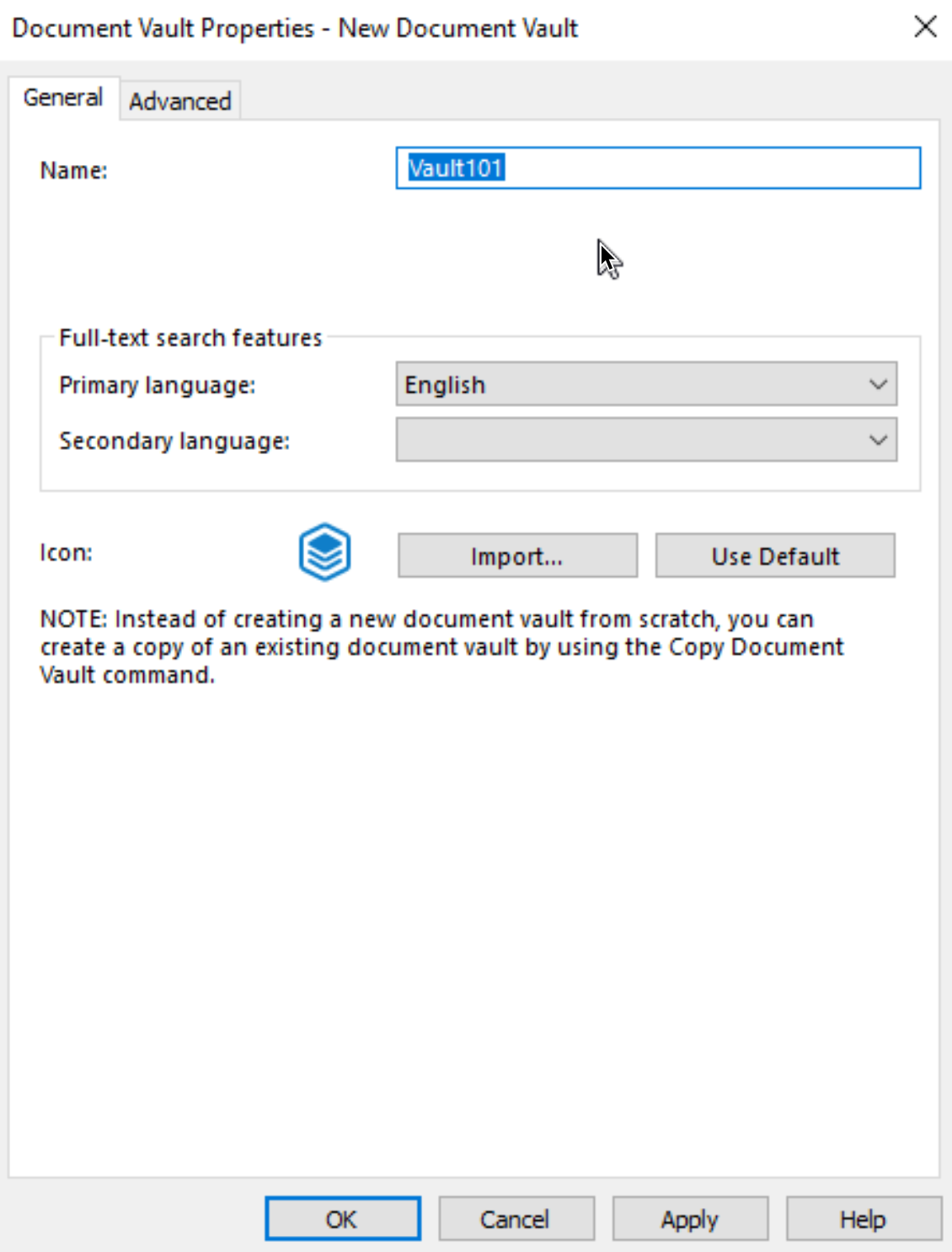Cancel the vault properties dialog
952x1252 pixels.
pos(516,1219)
